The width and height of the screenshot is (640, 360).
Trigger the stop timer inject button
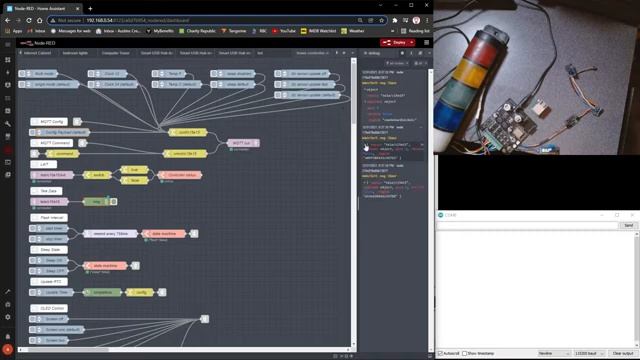coord(33,239)
